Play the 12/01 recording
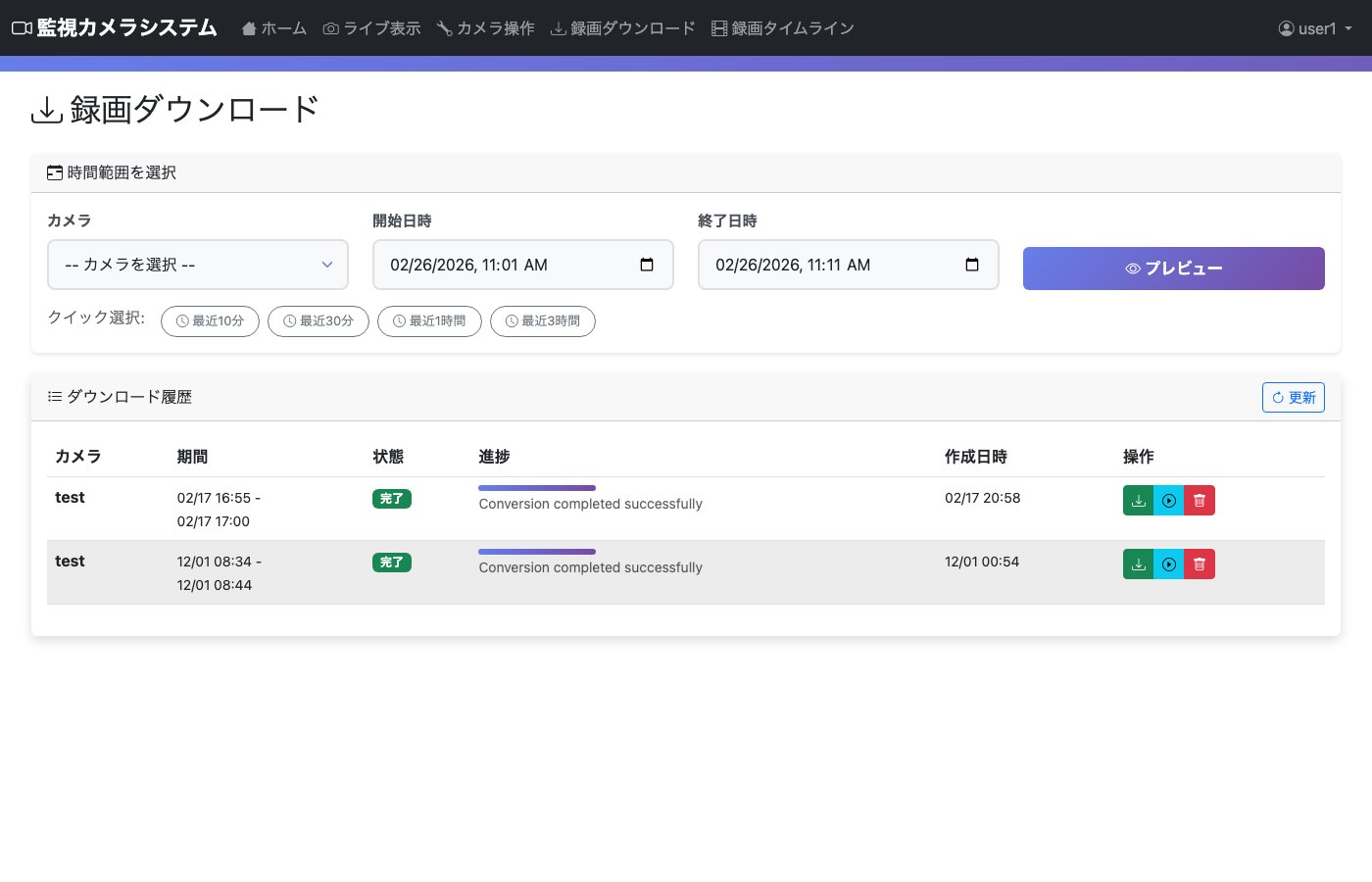Image resolution: width=1372 pixels, height=882 pixels. (x=1168, y=563)
